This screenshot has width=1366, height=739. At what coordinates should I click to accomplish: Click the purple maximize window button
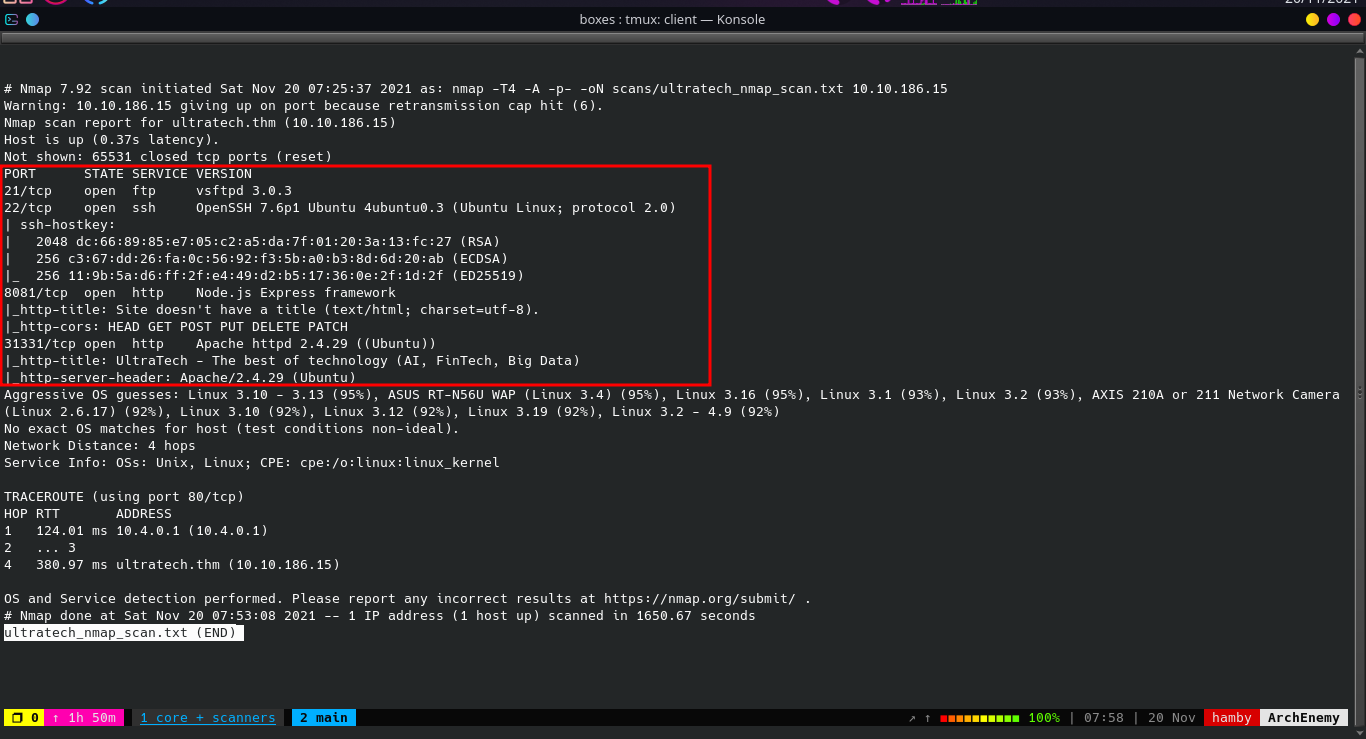point(1333,19)
